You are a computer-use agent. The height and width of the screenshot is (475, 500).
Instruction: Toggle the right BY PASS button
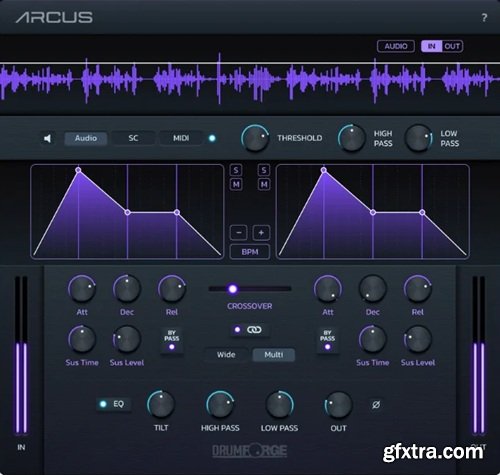[x=328, y=341]
